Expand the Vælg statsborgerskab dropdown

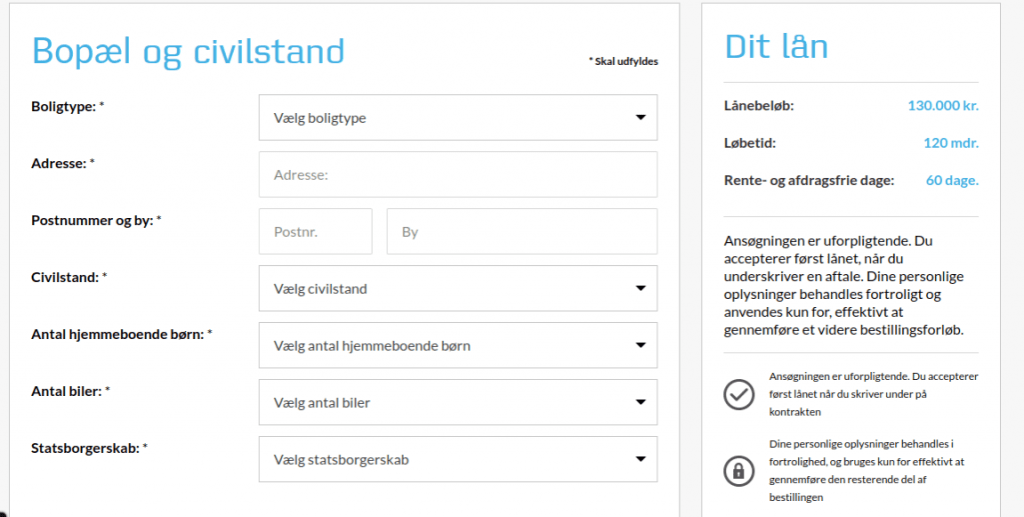(458, 459)
